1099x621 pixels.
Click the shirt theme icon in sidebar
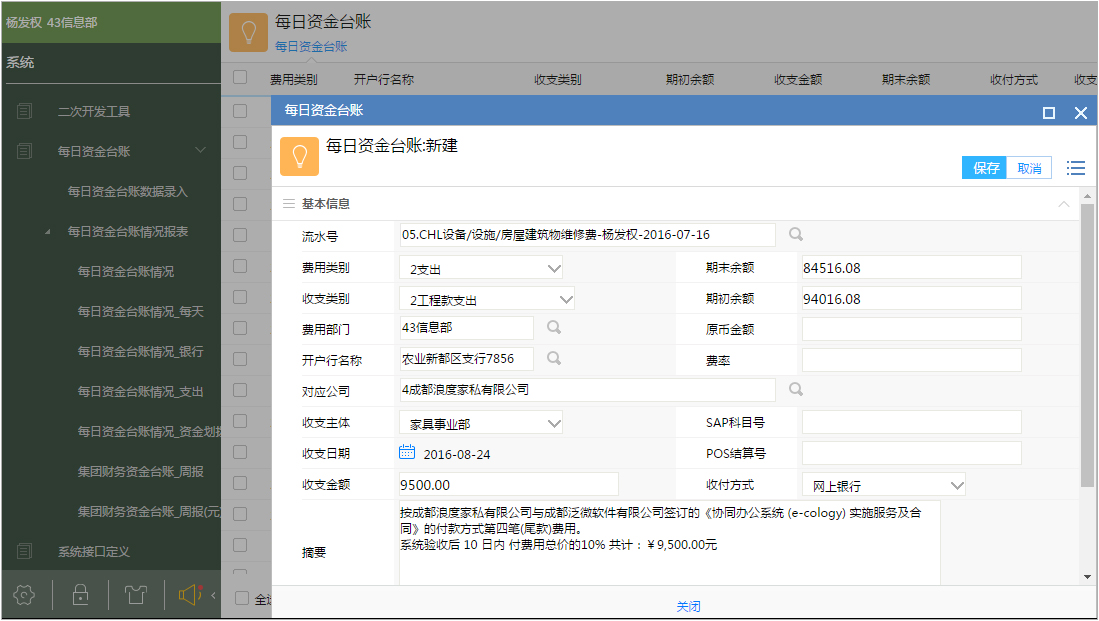click(136, 595)
